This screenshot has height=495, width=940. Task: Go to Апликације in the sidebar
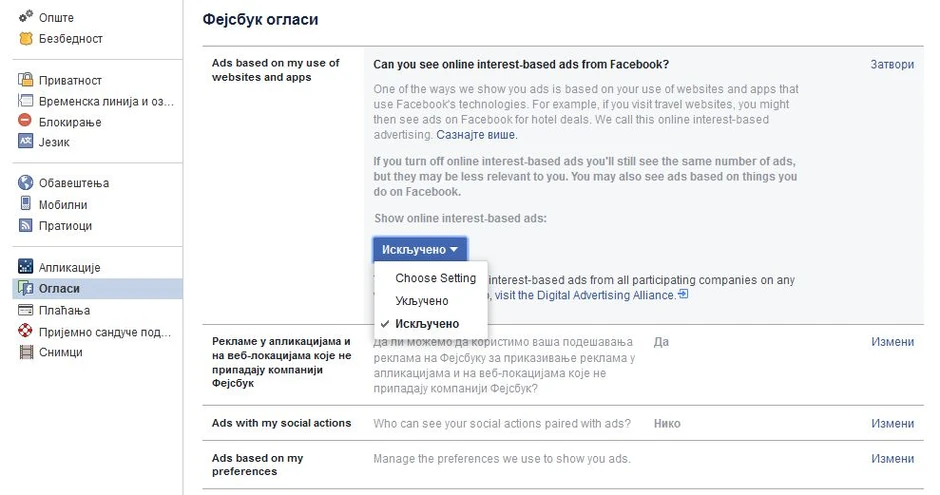[69, 268]
